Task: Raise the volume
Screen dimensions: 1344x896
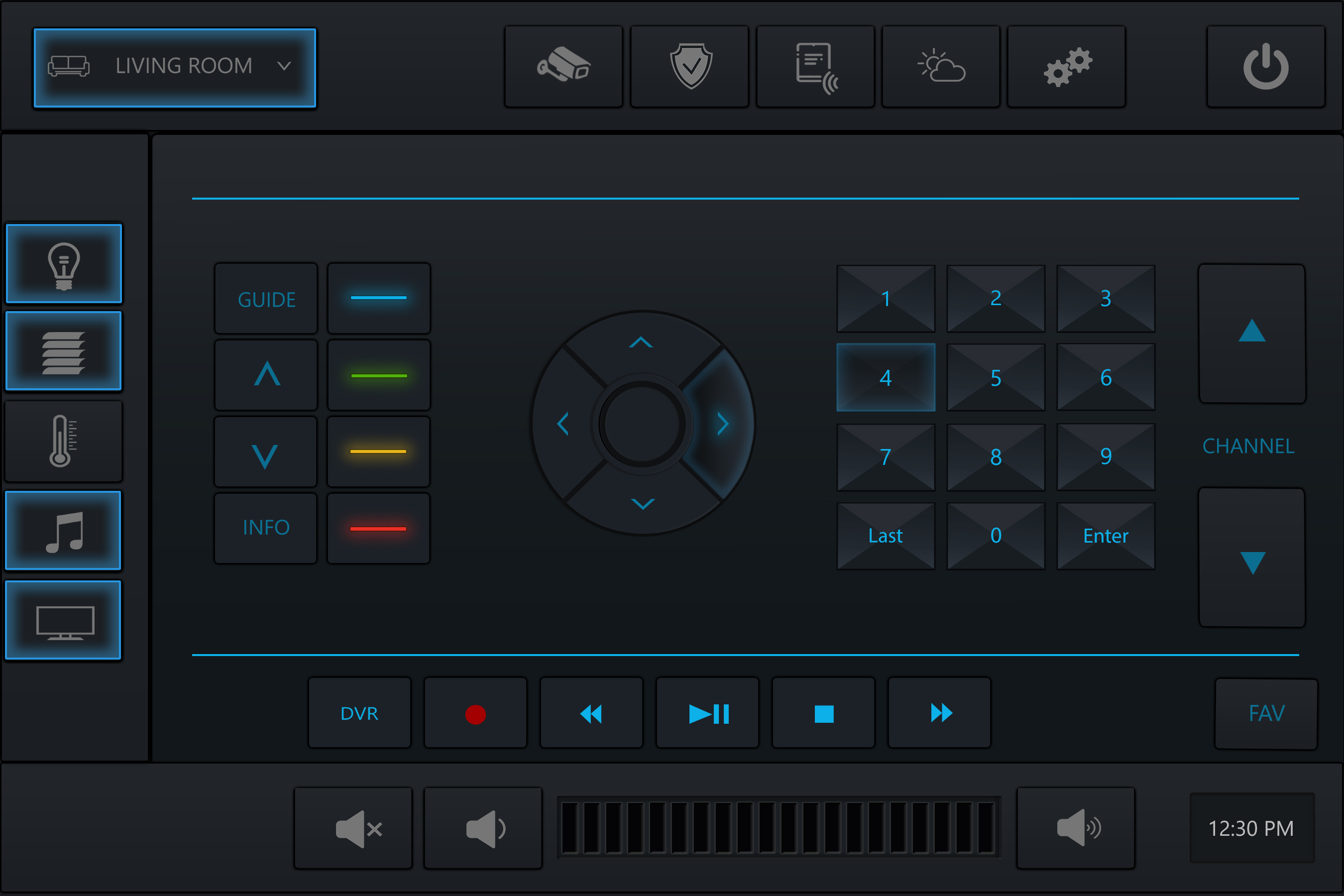Action: pos(1076,828)
